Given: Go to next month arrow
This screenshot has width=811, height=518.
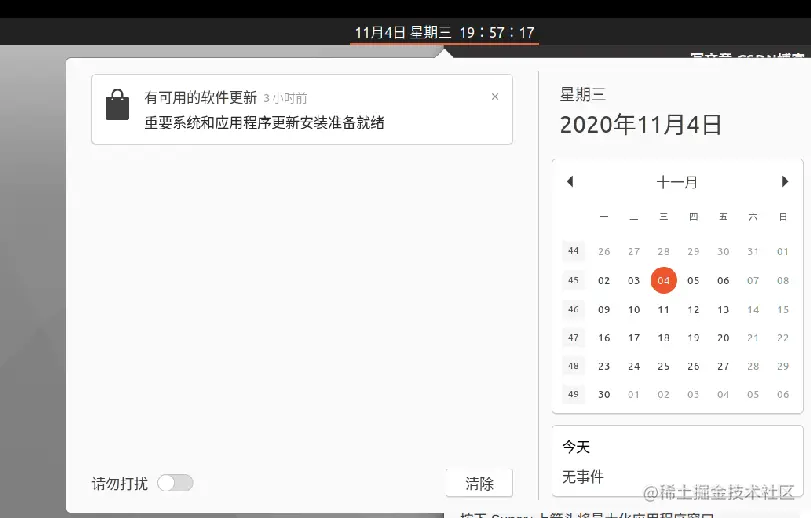Looking at the screenshot, I should pyautogui.click(x=785, y=181).
